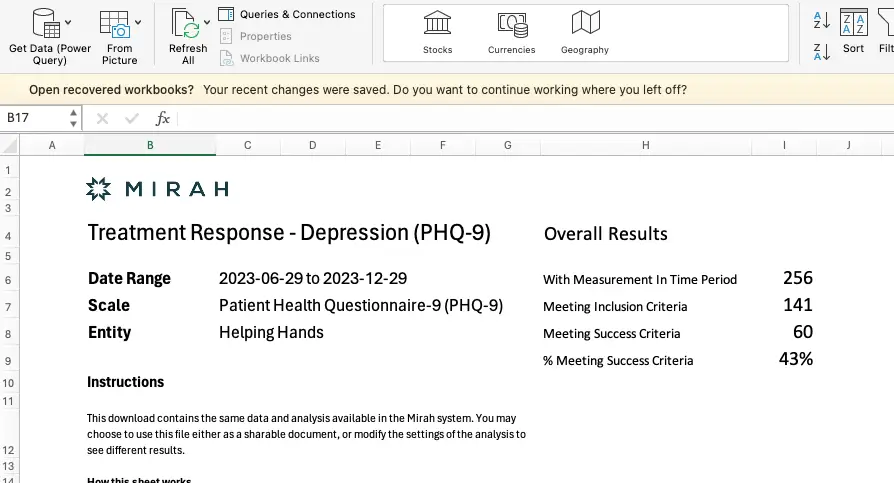Viewport: 894px width, 483px height.
Task: Click 'Treatment Response - Depression (PHQ-9)' title
Action: coord(289,233)
